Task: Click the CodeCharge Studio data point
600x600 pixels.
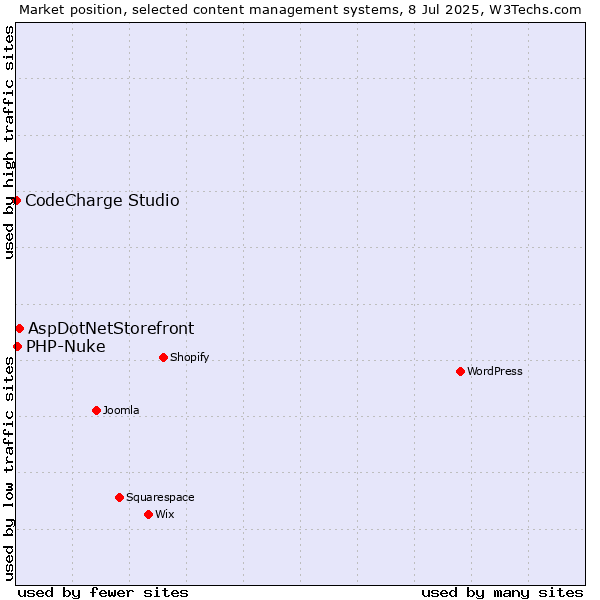Action: click(x=16, y=201)
